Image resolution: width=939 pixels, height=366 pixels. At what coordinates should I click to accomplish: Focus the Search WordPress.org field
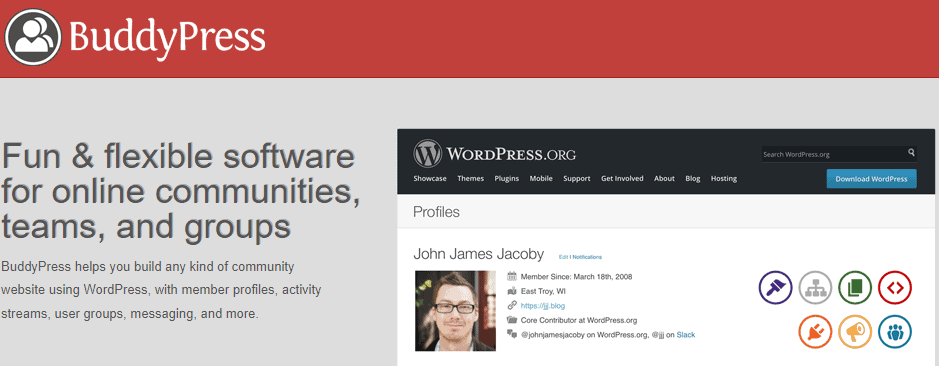[839, 154]
